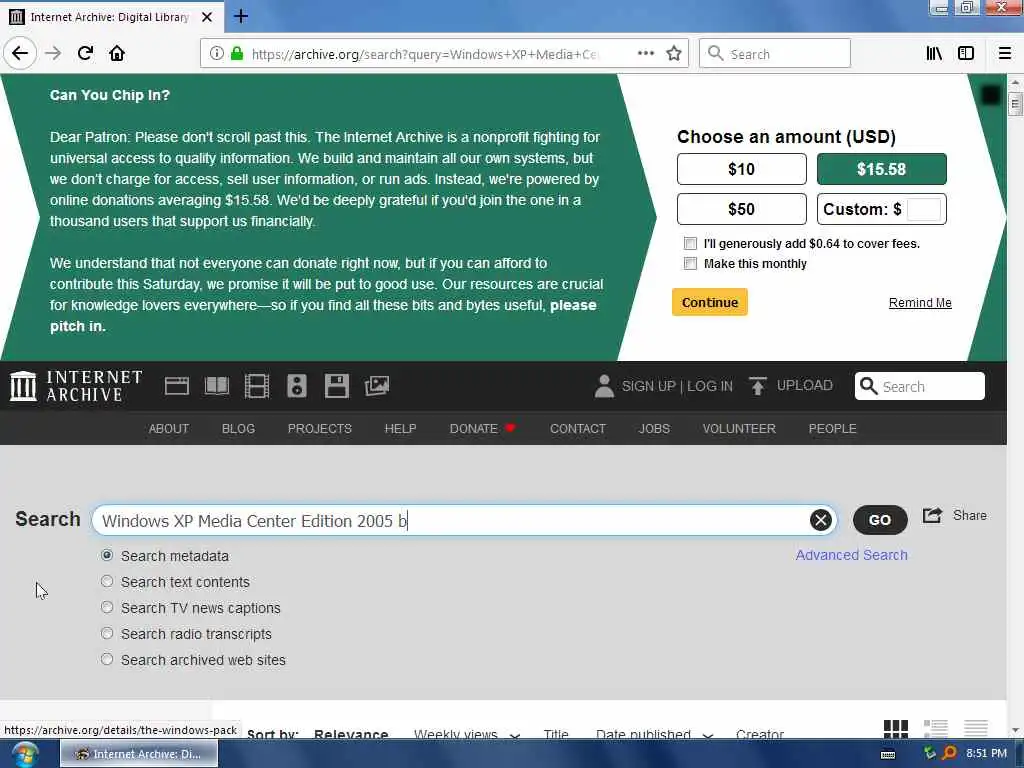Open the HELP menu item
The image size is (1024, 768).
[400, 428]
